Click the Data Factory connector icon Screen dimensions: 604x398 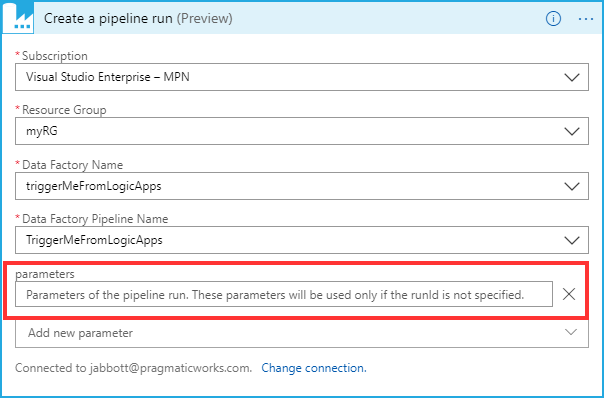click(x=18, y=18)
